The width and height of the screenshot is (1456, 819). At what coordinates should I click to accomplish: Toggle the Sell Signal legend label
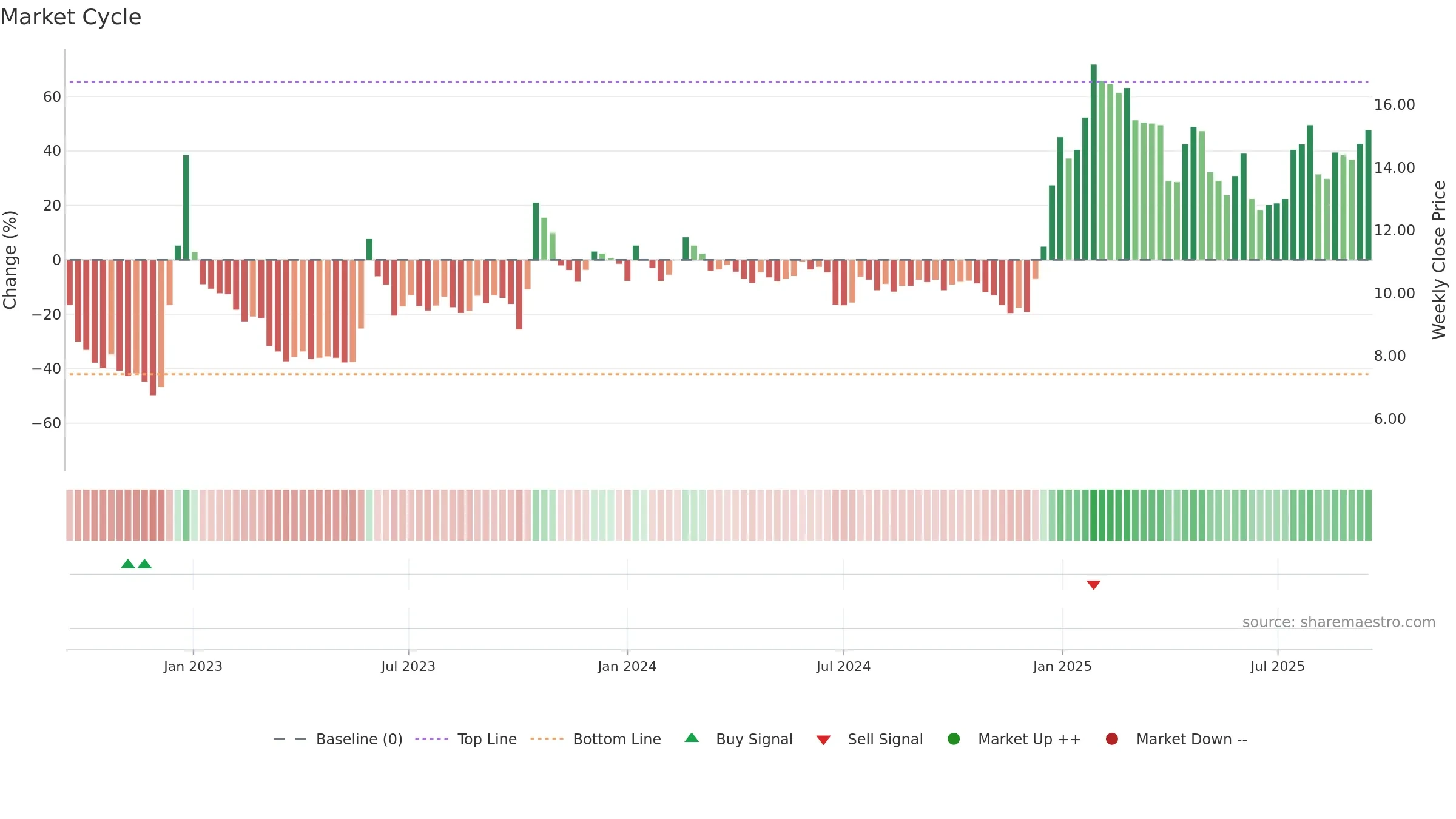[885, 739]
